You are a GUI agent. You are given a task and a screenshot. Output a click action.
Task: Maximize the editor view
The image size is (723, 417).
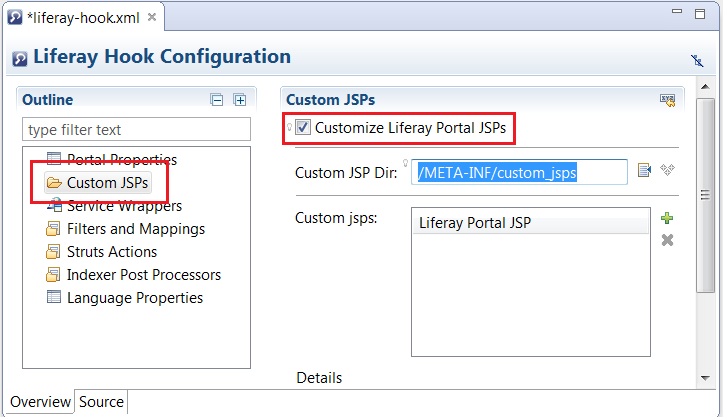click(x=700, y=14)
